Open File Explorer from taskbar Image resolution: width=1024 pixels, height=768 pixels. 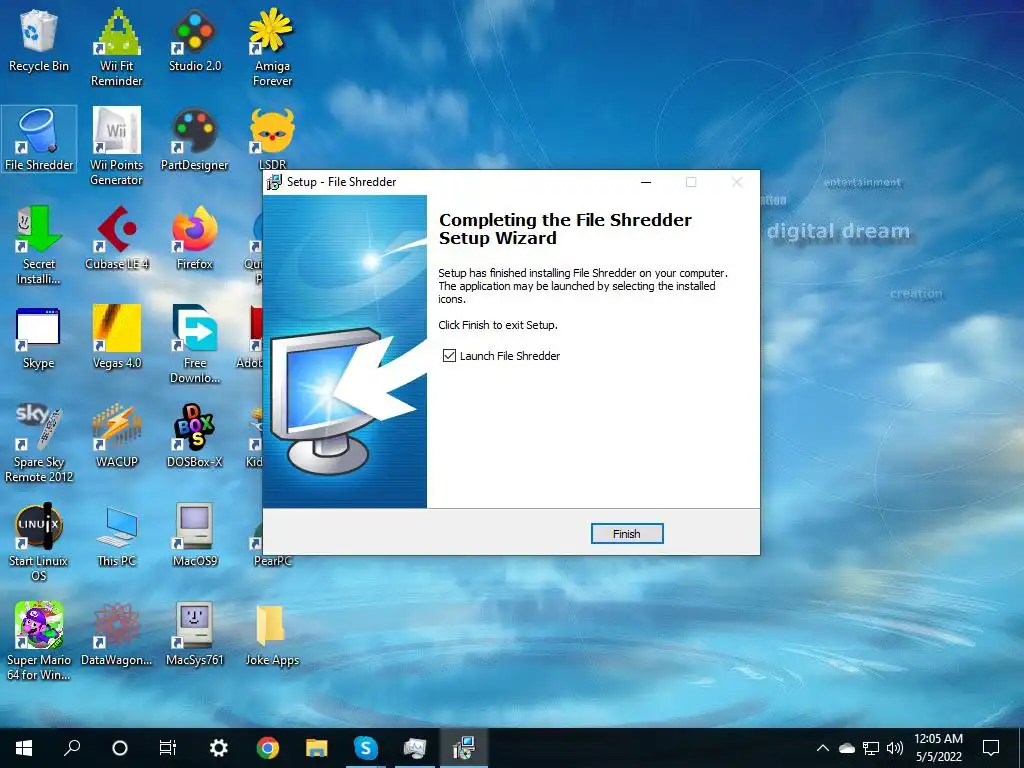(317, 748)
